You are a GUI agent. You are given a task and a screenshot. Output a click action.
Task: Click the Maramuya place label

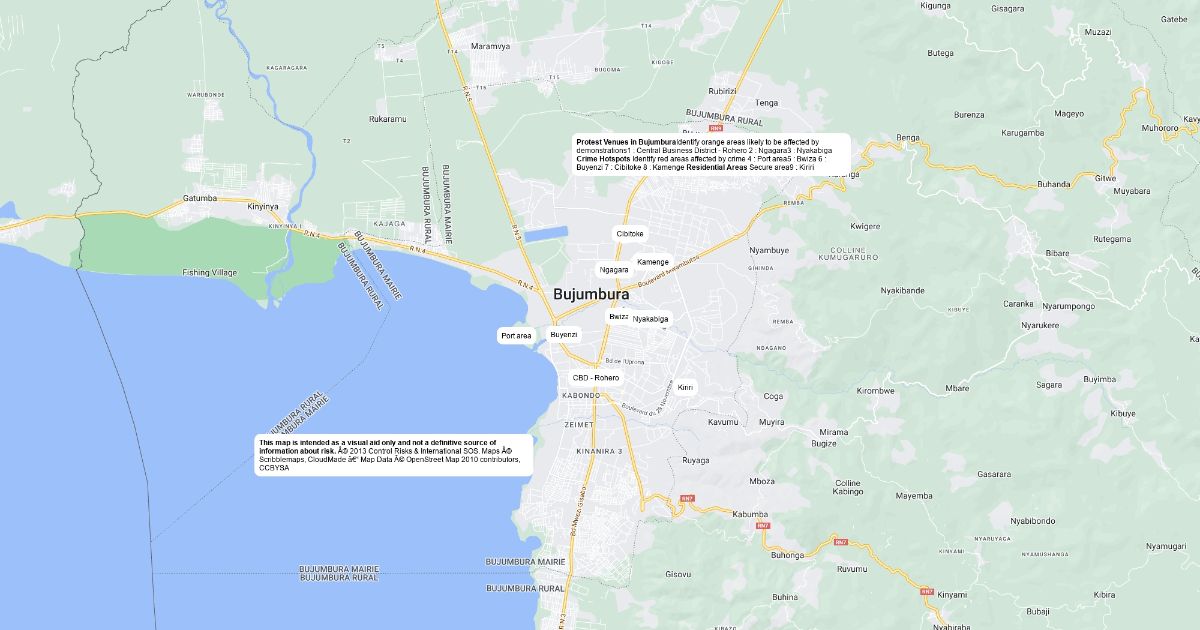(490, 46)
